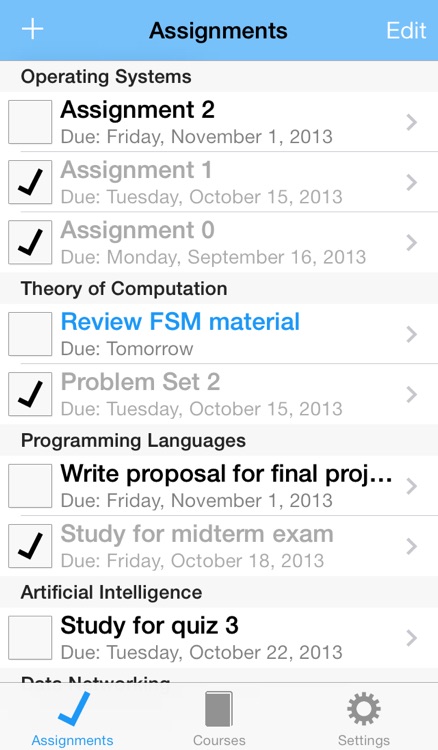Tap the Edit button
Viewport: 438px width, 750px height.
(x=406, y=30)
